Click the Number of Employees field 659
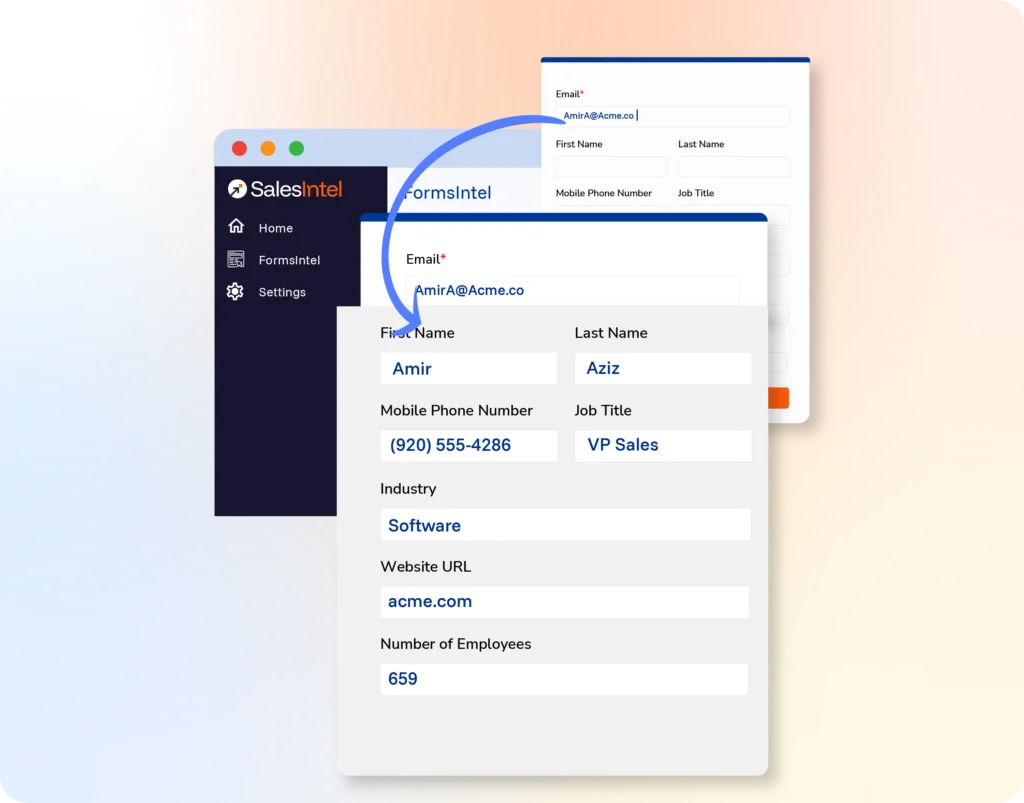 tap(564, 679)
